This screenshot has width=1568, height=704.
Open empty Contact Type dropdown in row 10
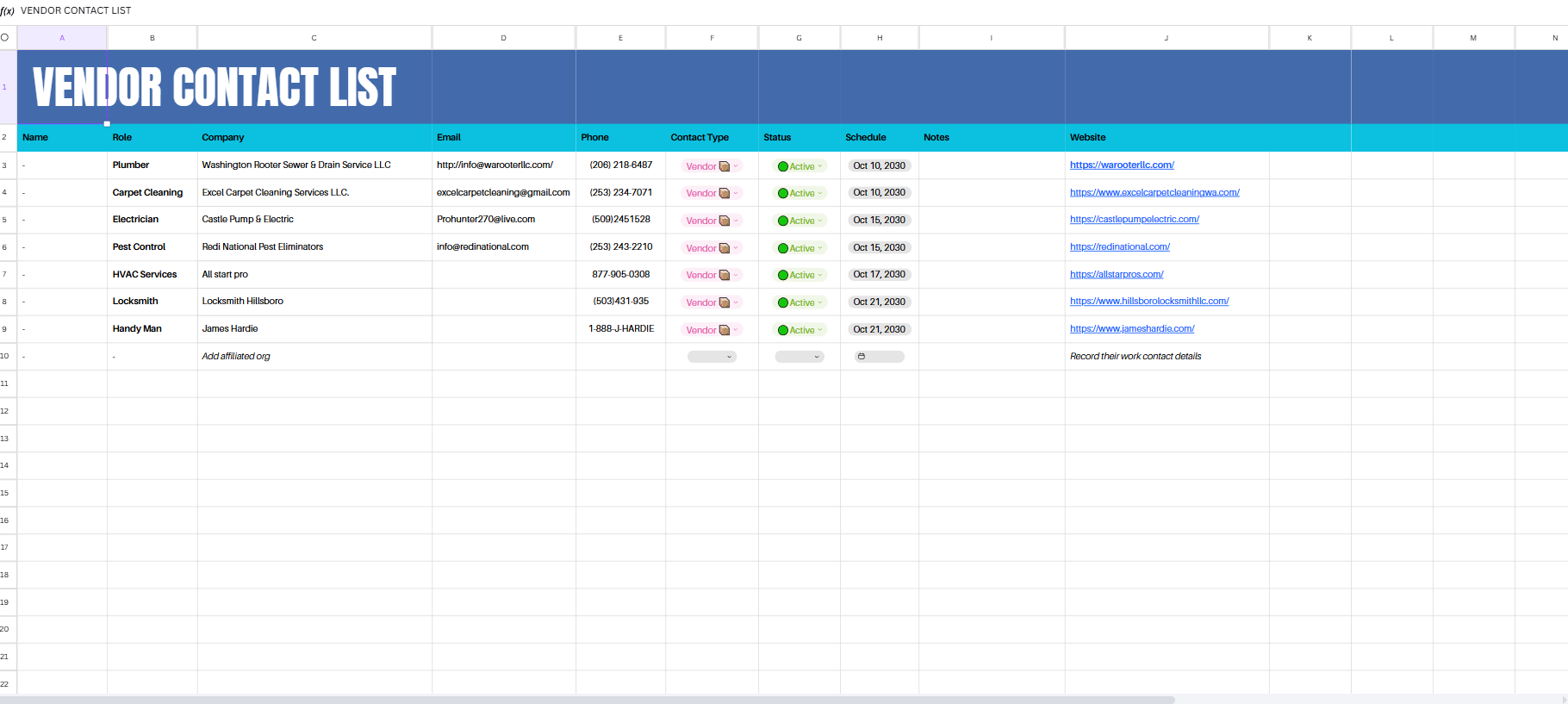[x=712, y=357]
